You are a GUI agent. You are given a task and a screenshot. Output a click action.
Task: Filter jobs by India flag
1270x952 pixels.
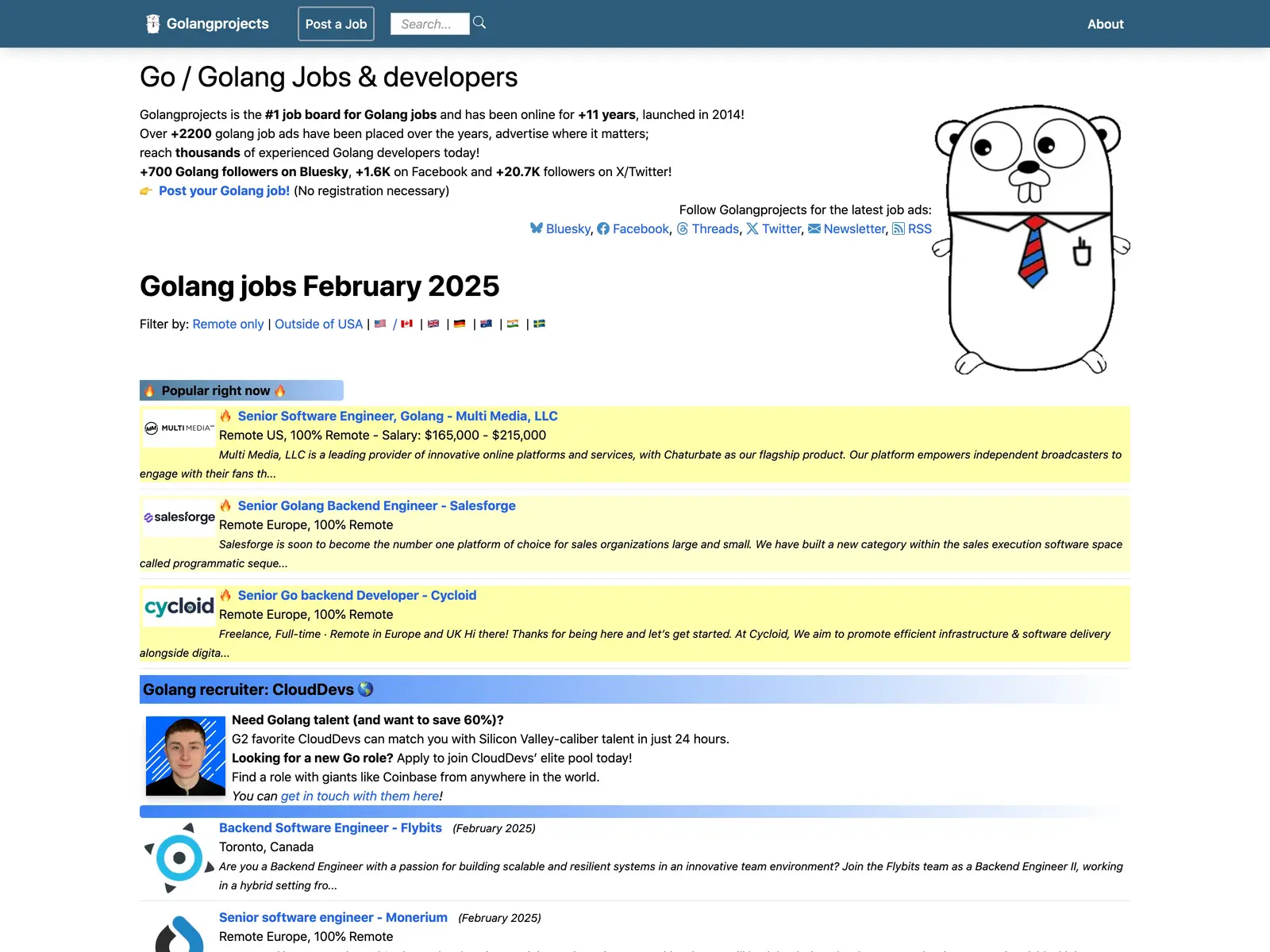(513, 324)
